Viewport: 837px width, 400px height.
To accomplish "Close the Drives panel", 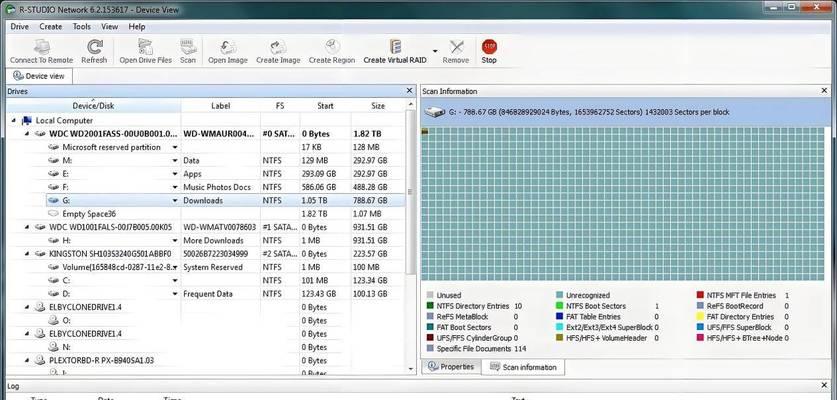I will point(409,91).
